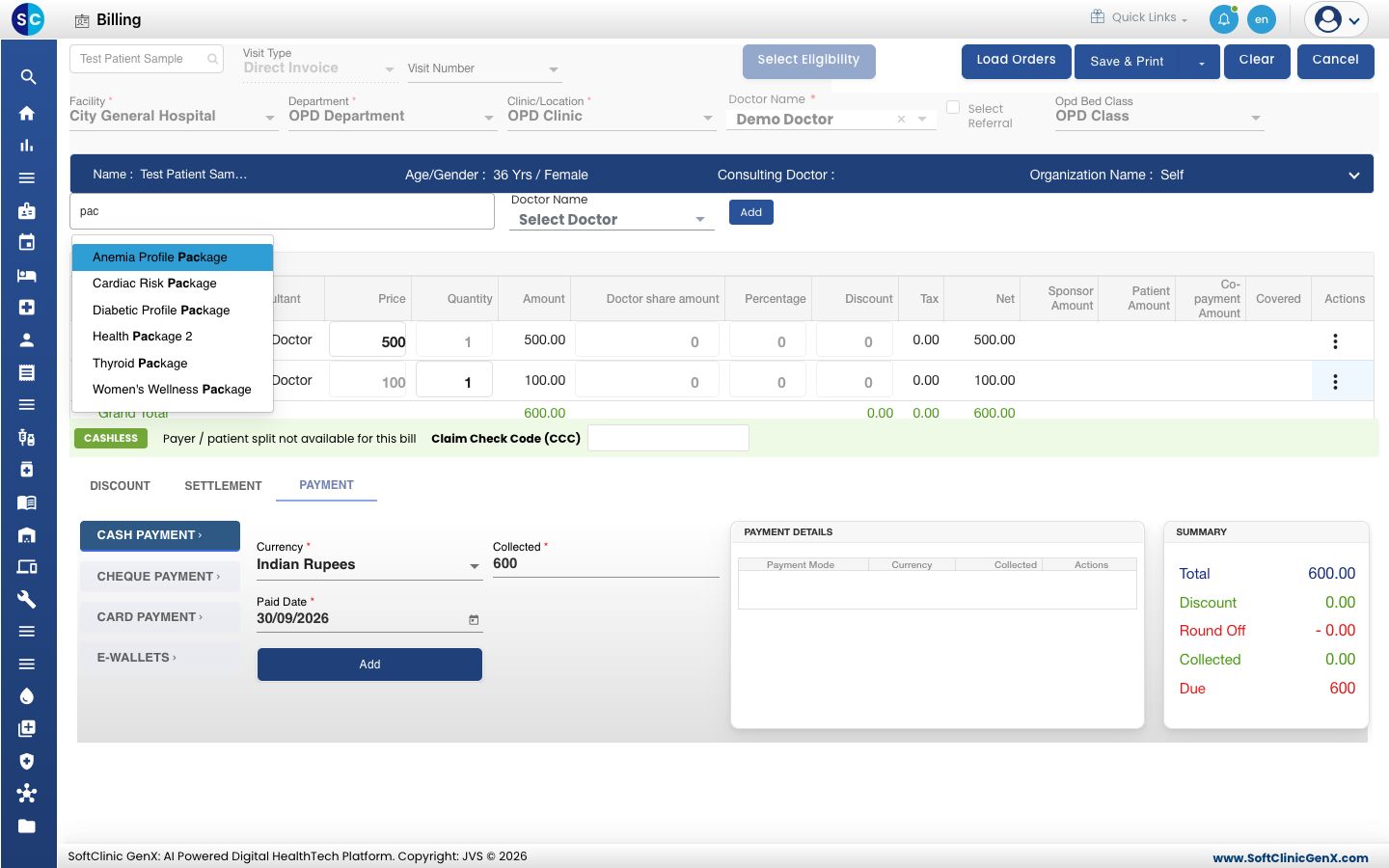Open the bed icon in sidebar
This screenshot has height=868, width=1389.
pyautogui.click(x=27, y=275)
